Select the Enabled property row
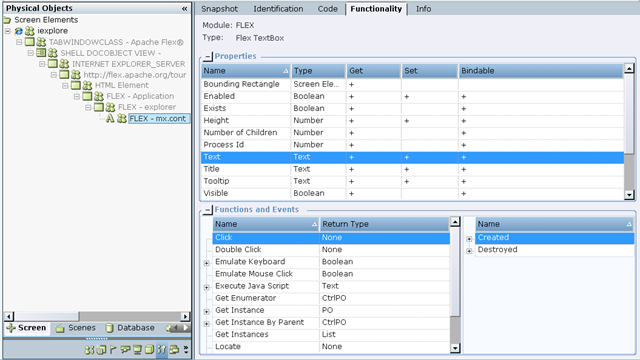This screenshot has height=360, width=640. (x=412, y=96)
